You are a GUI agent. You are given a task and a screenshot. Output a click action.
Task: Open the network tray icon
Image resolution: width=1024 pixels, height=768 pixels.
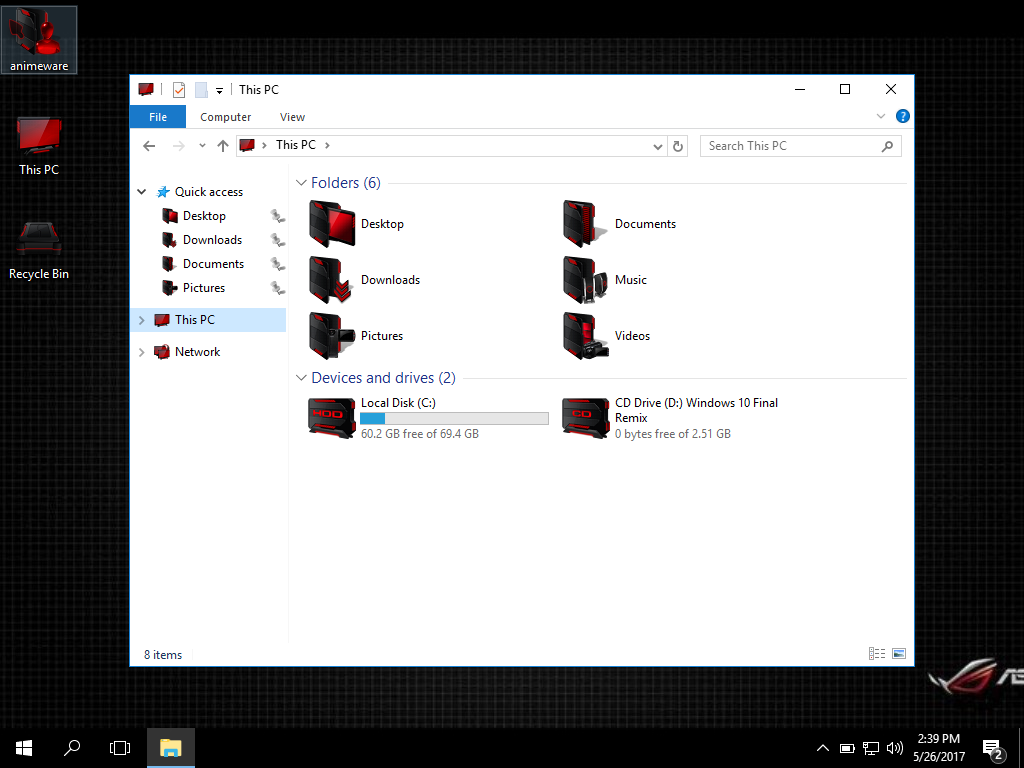click(x=871, y=748)
